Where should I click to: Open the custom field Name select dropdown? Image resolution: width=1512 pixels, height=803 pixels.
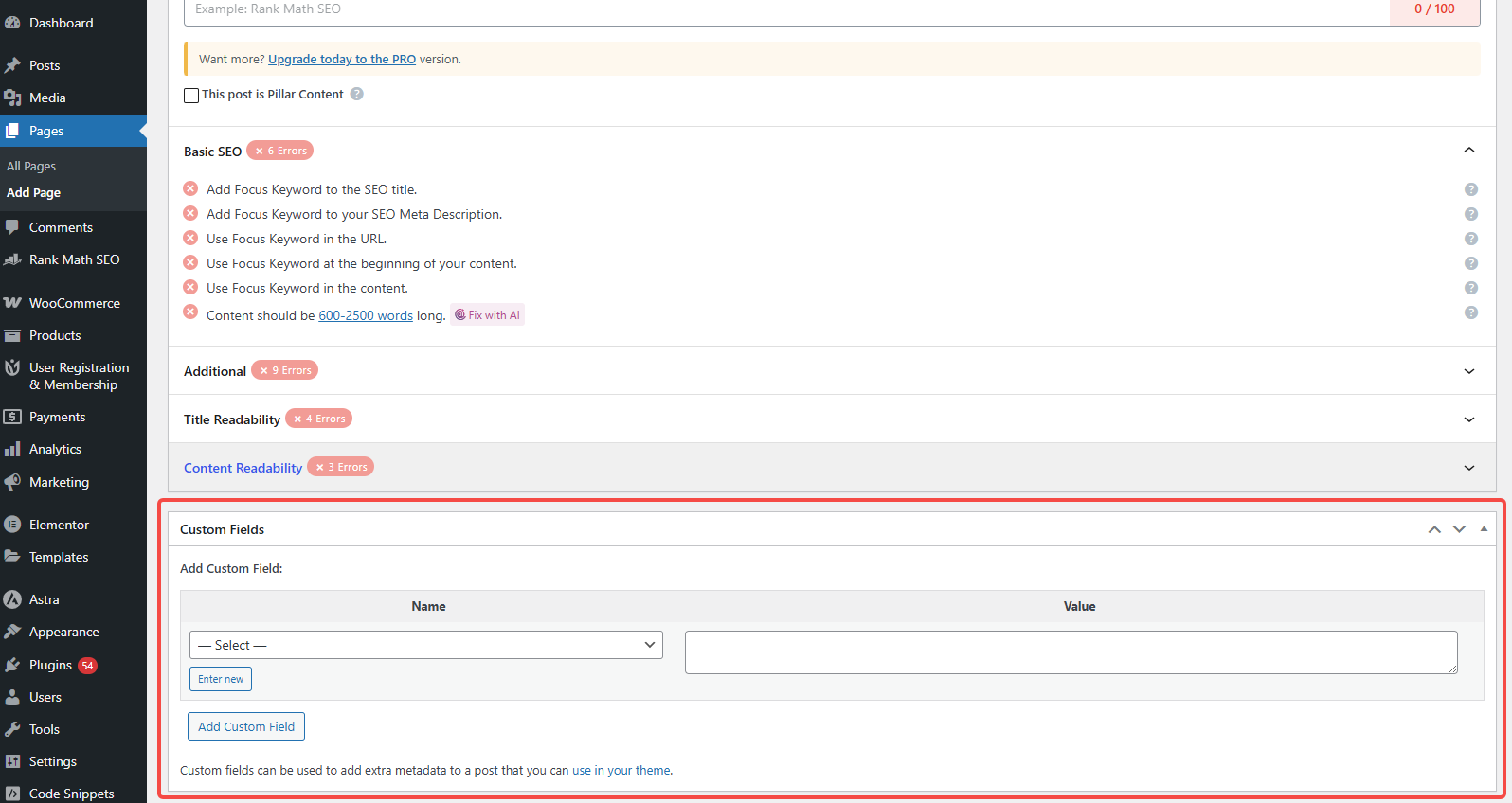(425, 645)
